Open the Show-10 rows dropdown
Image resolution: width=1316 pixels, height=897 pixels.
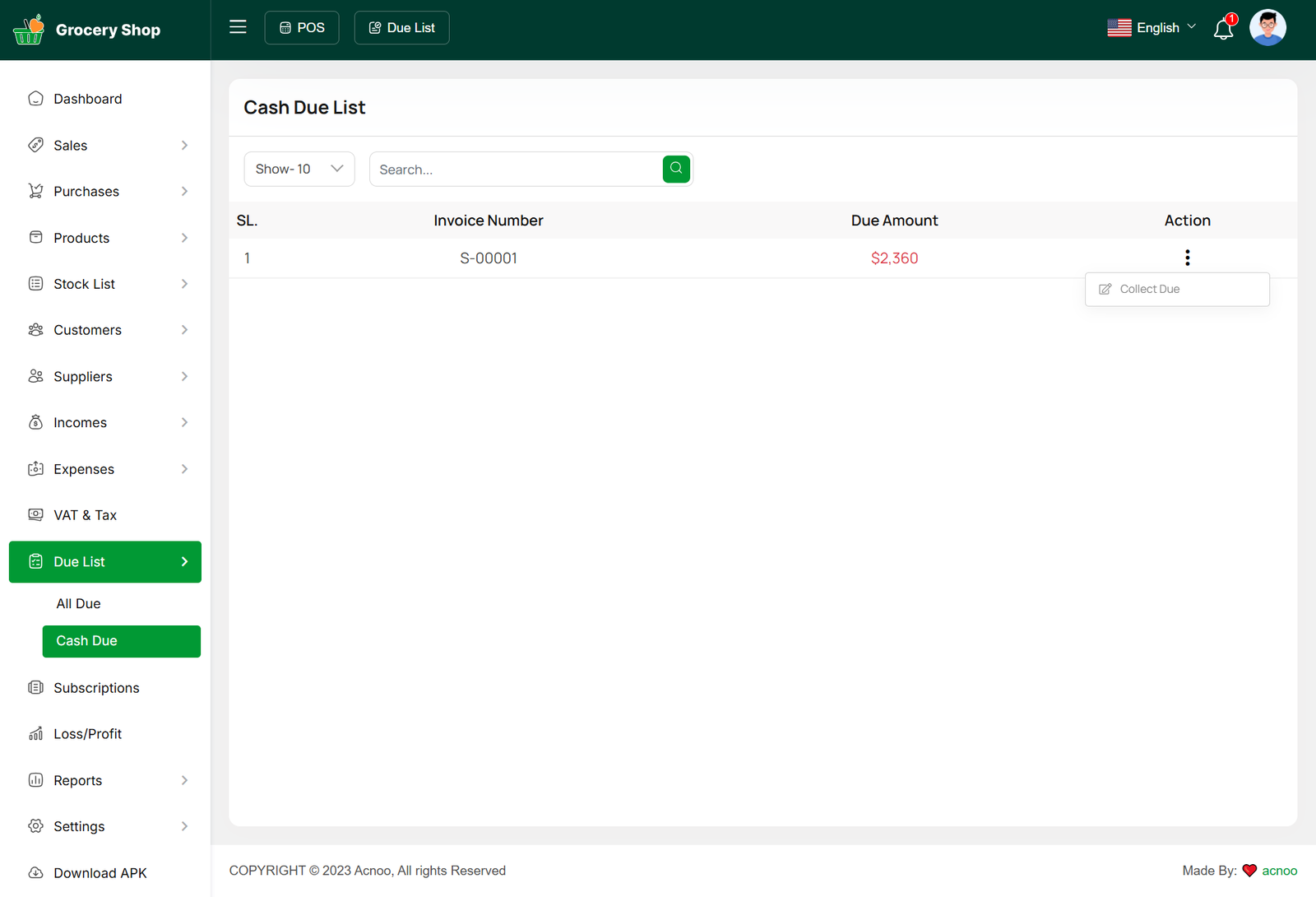(x=299, y=169)
